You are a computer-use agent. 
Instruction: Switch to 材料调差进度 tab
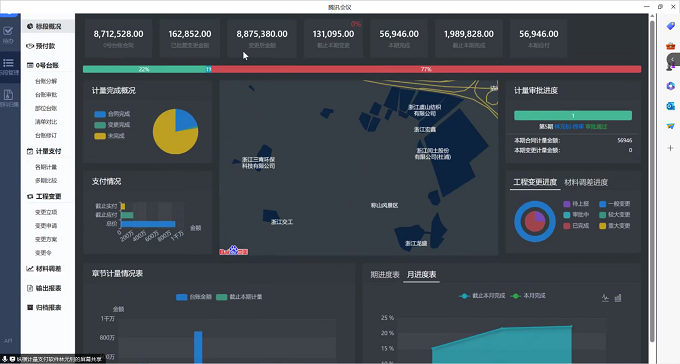click(586, 182)
